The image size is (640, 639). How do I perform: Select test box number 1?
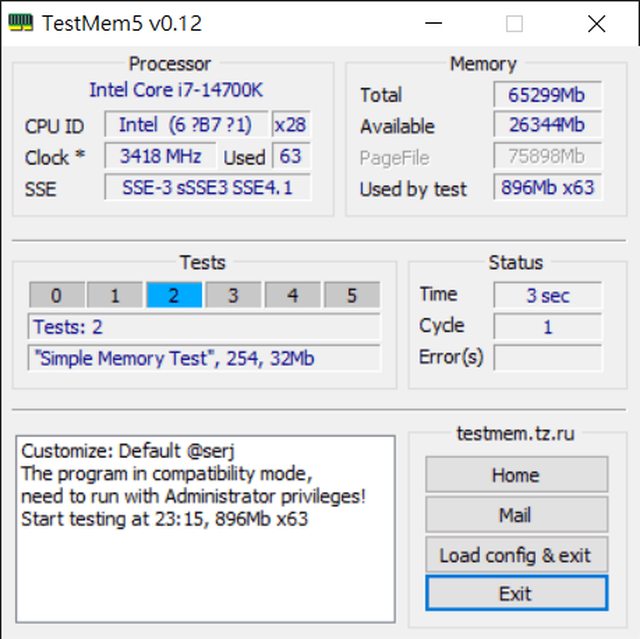tap(115, 295)
